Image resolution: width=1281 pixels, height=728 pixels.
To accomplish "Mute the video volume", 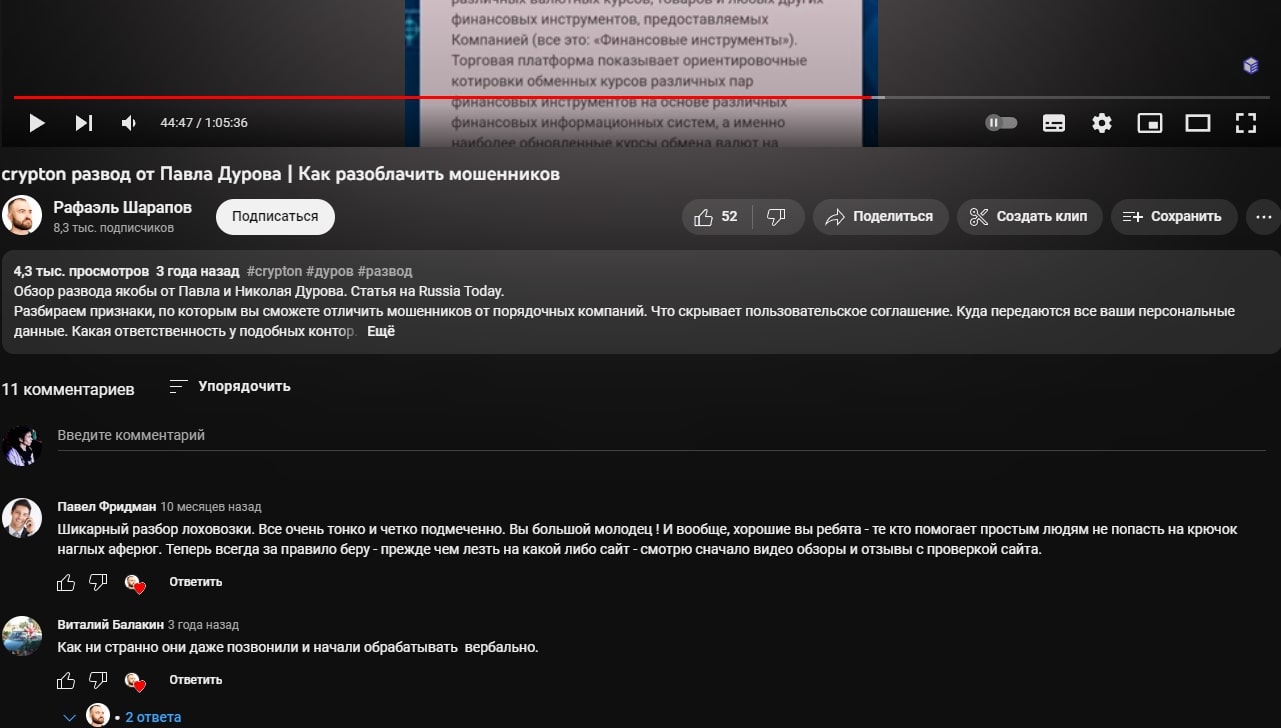I will tap(129, 123).
